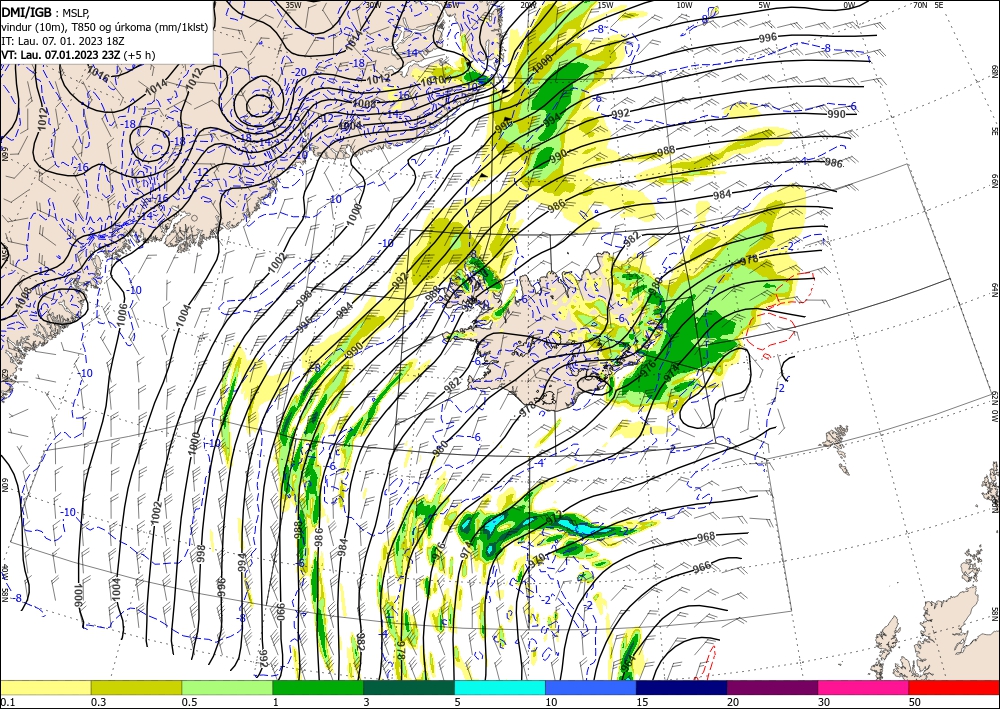Click the "64N" latitude label

click(994, 290)
